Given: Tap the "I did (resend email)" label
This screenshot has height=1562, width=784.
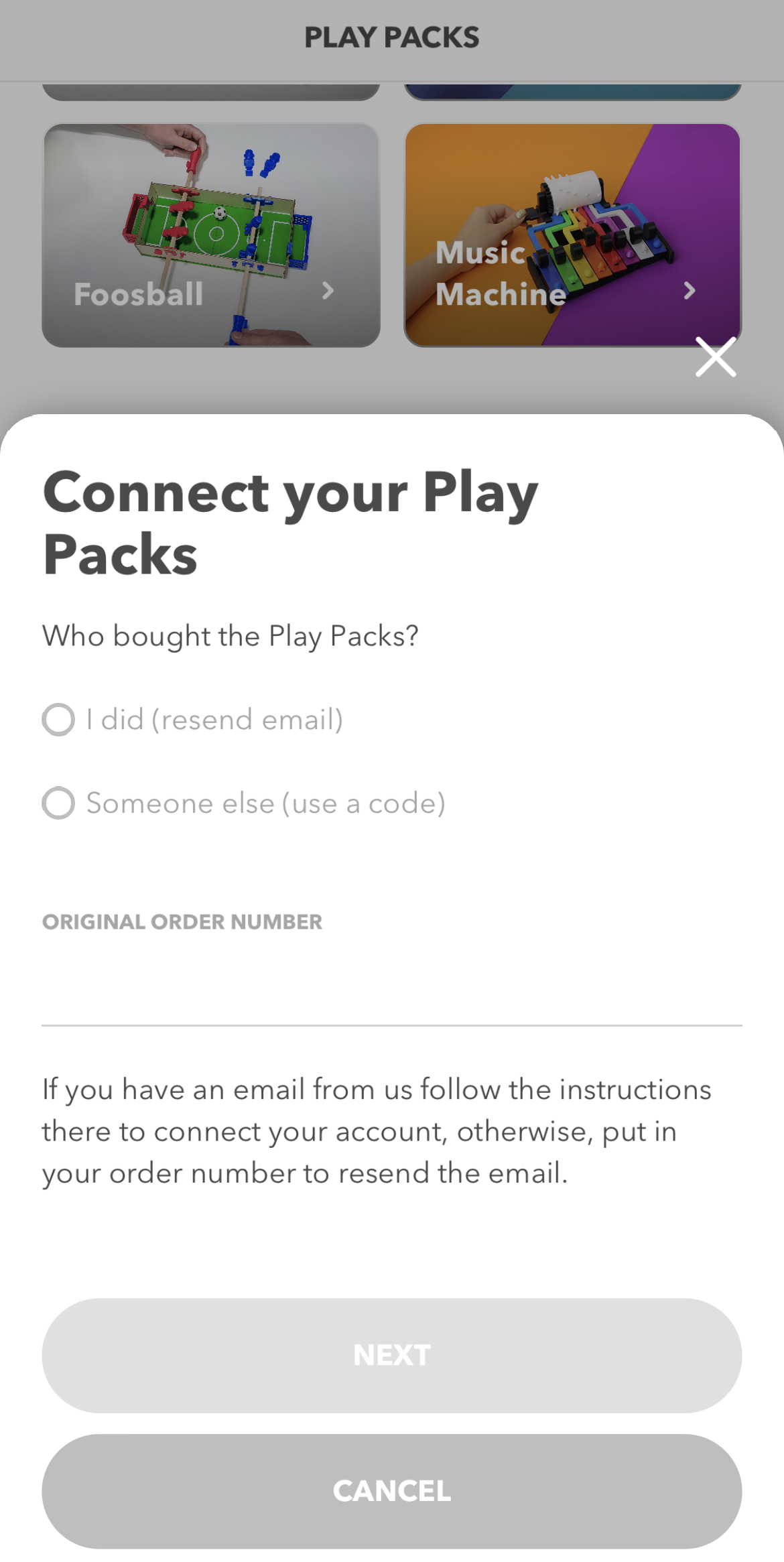Looking at the screenshot, I should (214, 720).
